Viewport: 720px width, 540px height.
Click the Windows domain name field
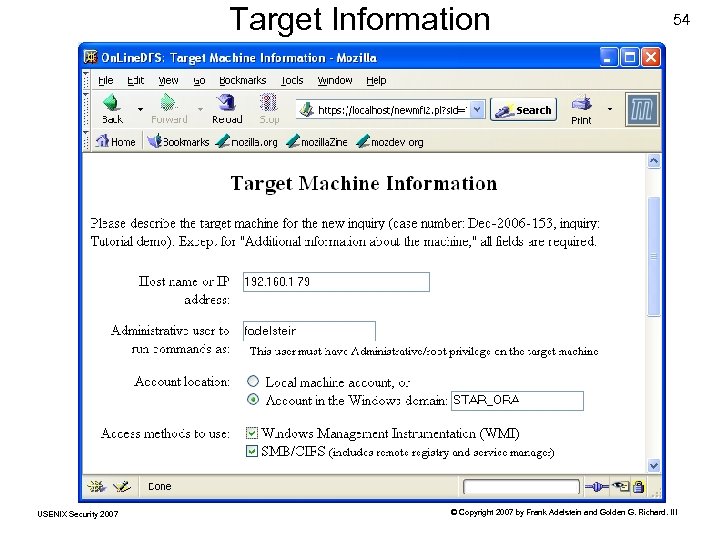pos(518,400)
